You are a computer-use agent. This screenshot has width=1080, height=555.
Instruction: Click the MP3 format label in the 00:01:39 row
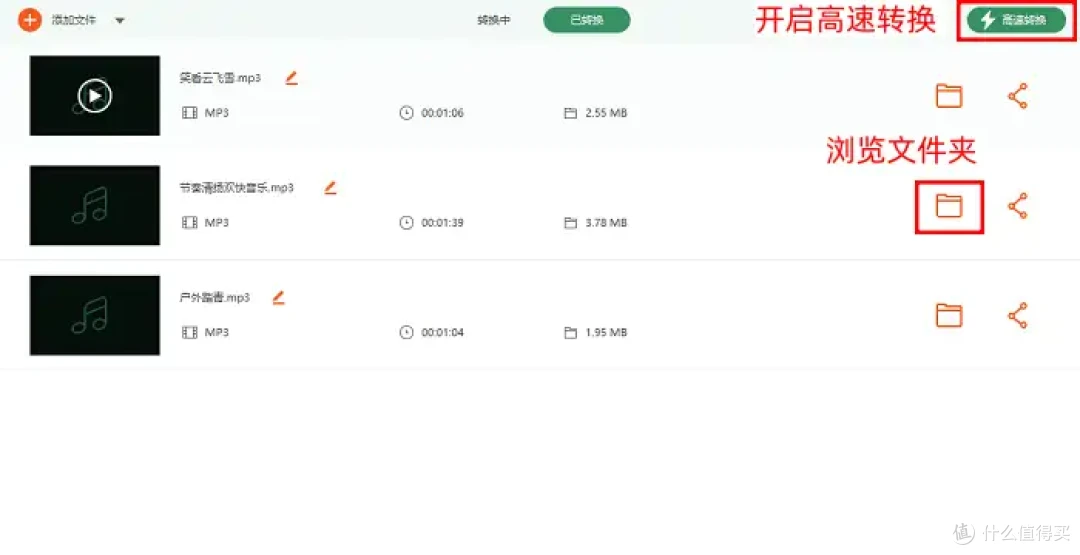[217, 222]
